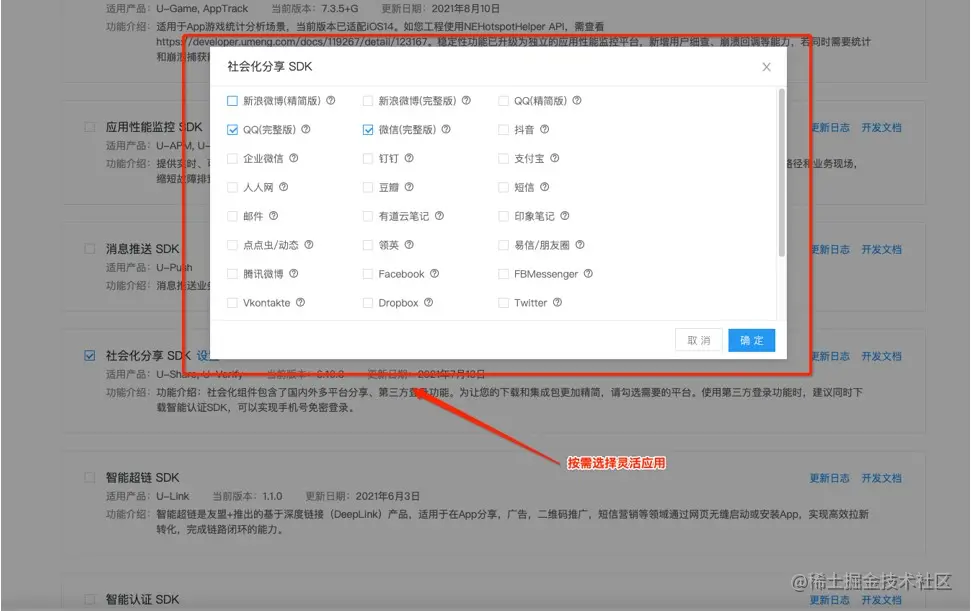The height and width of the screenshot is (611, 971).
Task: Click the dialog's vertical scrollbar
Action: click(x=782, y=172)
